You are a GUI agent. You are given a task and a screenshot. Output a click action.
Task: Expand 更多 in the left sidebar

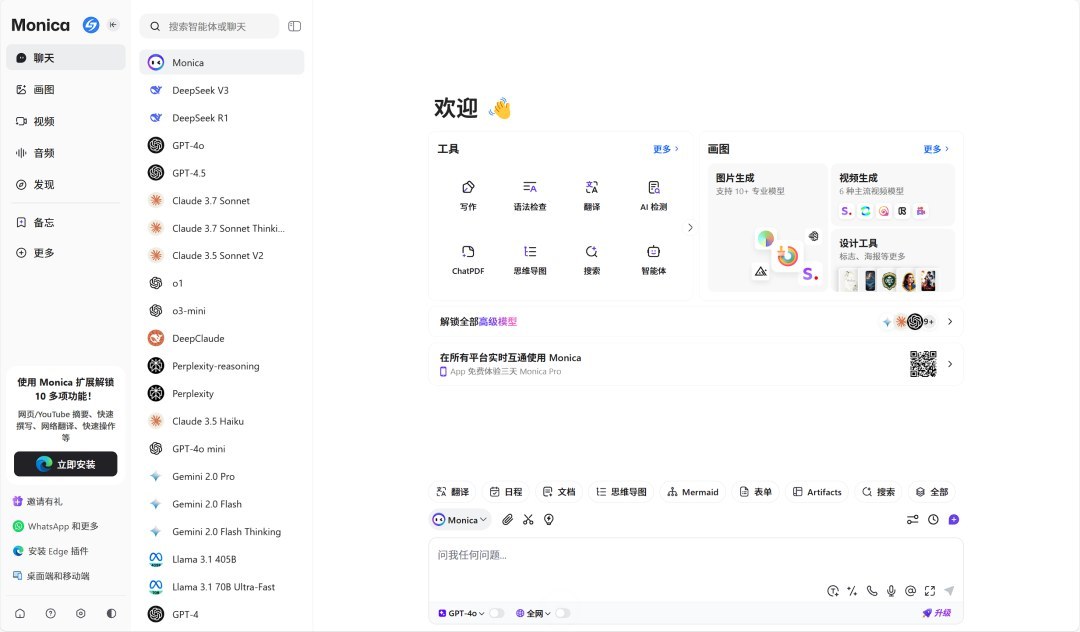(65, 253)
